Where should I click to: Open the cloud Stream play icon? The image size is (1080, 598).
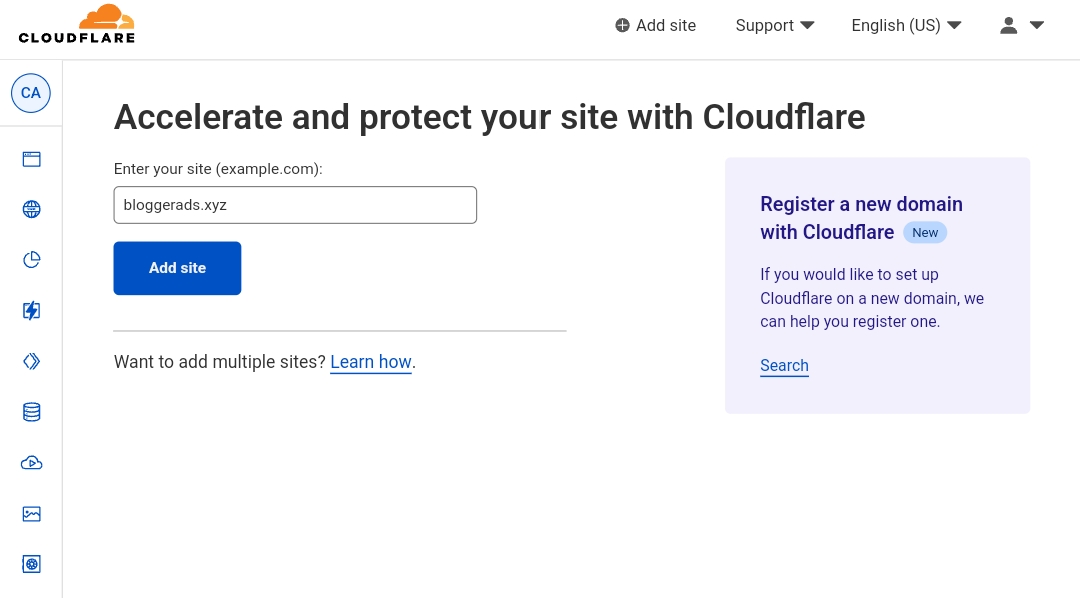pyautogui.click(x=32, y=463)
